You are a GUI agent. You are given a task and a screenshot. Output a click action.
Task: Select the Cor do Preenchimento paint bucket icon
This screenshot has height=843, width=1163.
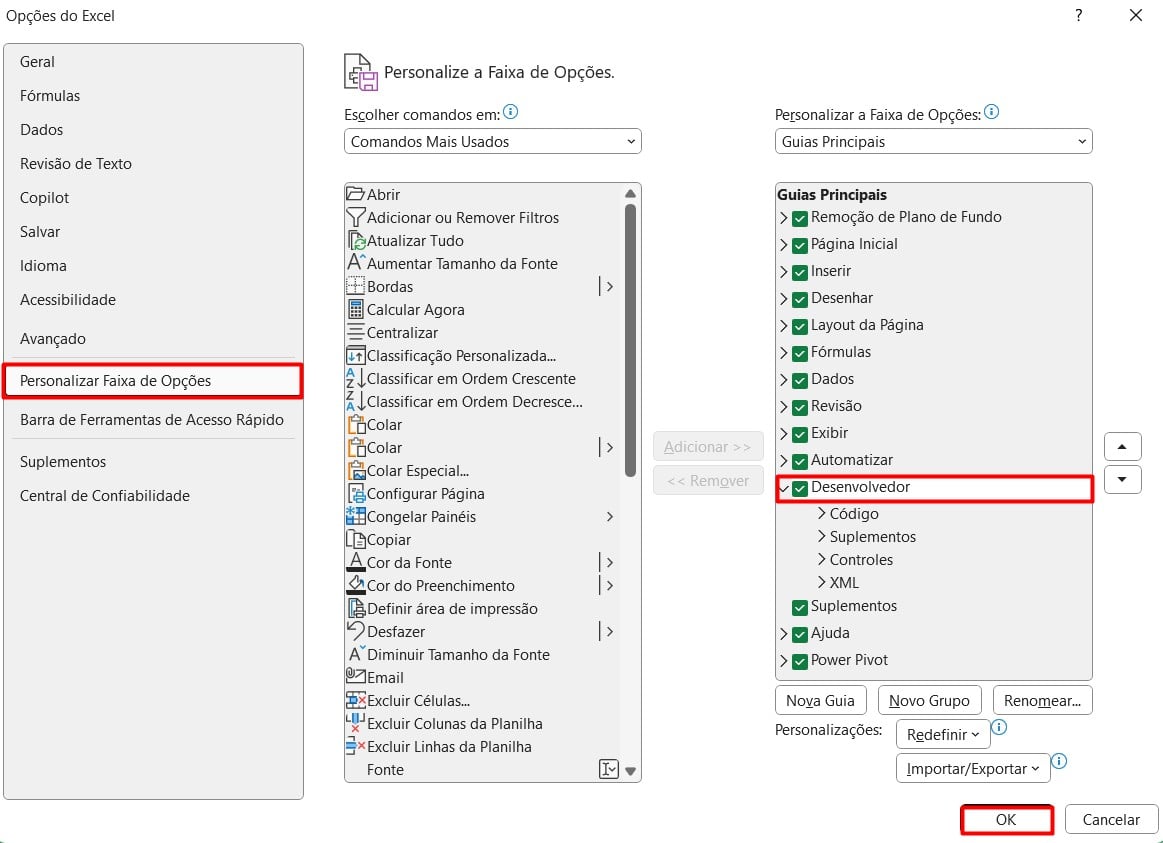tap(356, 586)
